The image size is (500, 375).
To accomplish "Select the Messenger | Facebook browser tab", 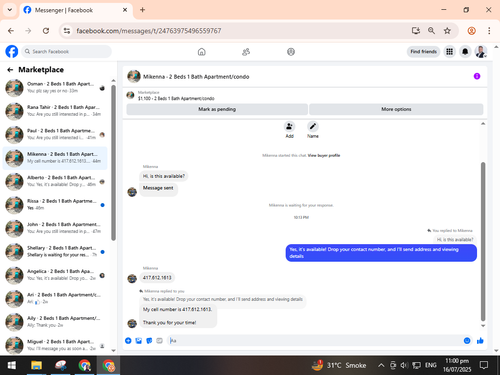I will click(x=76, y=10).
